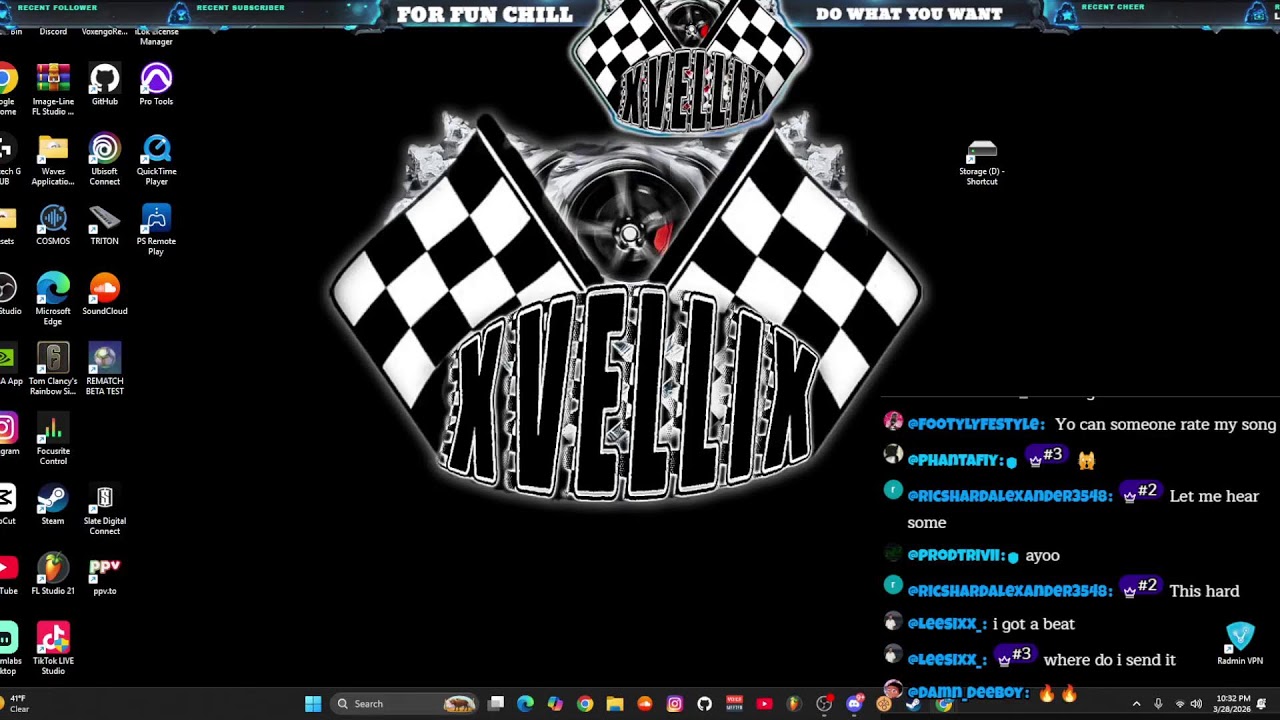Open Slate Digital Connect icon
The width and height of the screenshot is (1280, 720).
pos(105,510)
